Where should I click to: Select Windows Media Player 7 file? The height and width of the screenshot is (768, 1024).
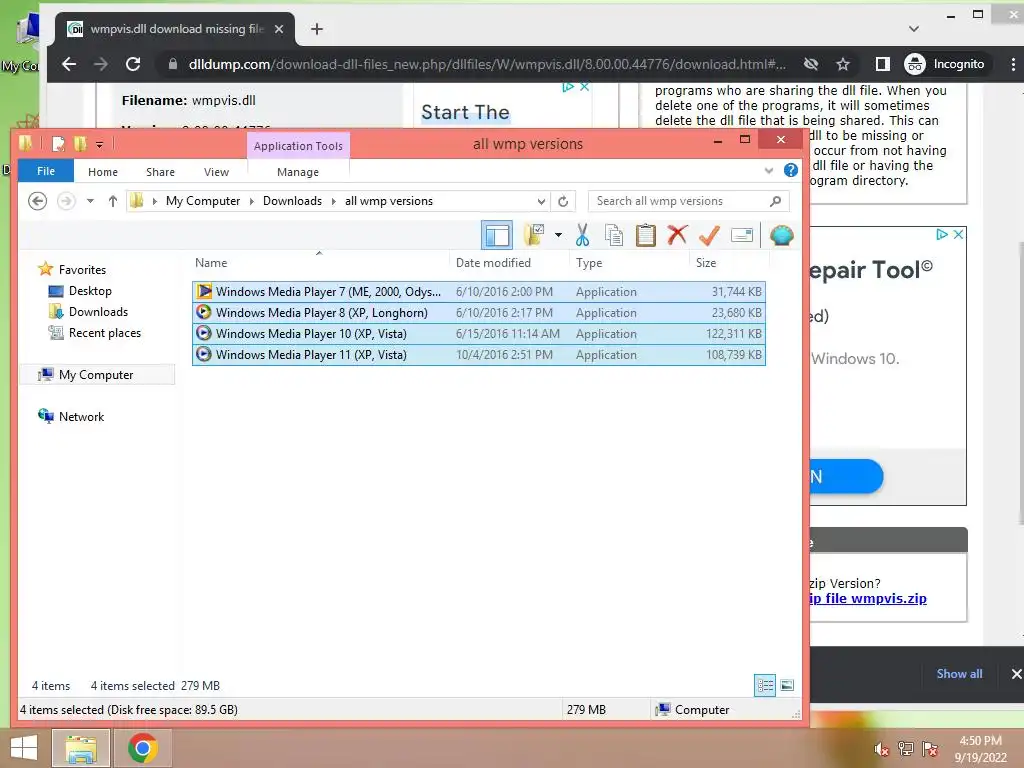(479, 292)
